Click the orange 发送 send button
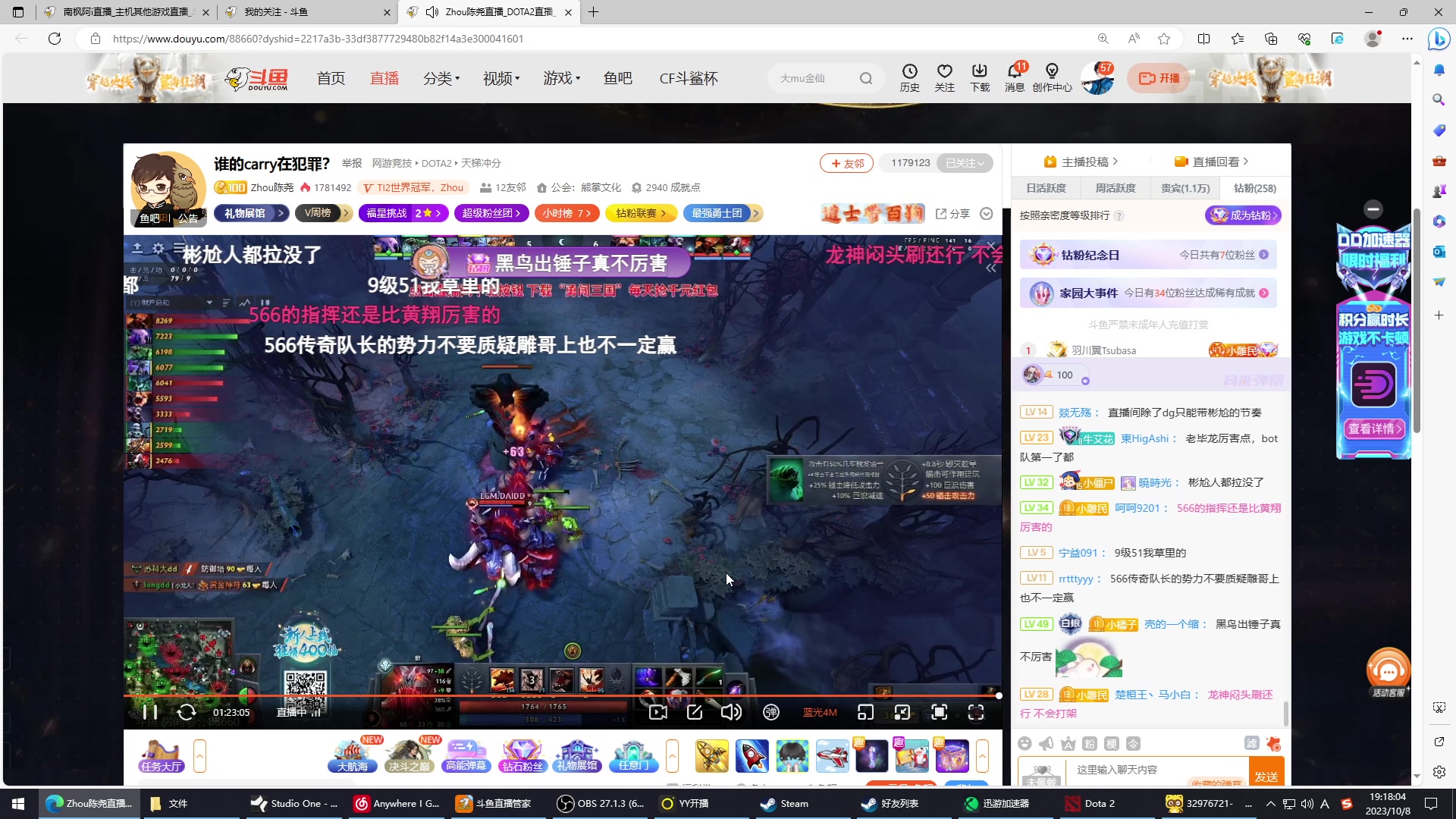 [1266, 772]
